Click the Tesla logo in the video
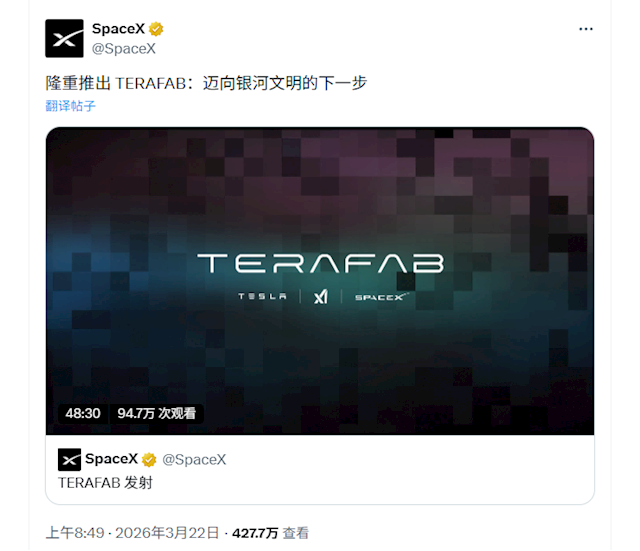Screen dimensions: 640x551 (x=262, y=296)
